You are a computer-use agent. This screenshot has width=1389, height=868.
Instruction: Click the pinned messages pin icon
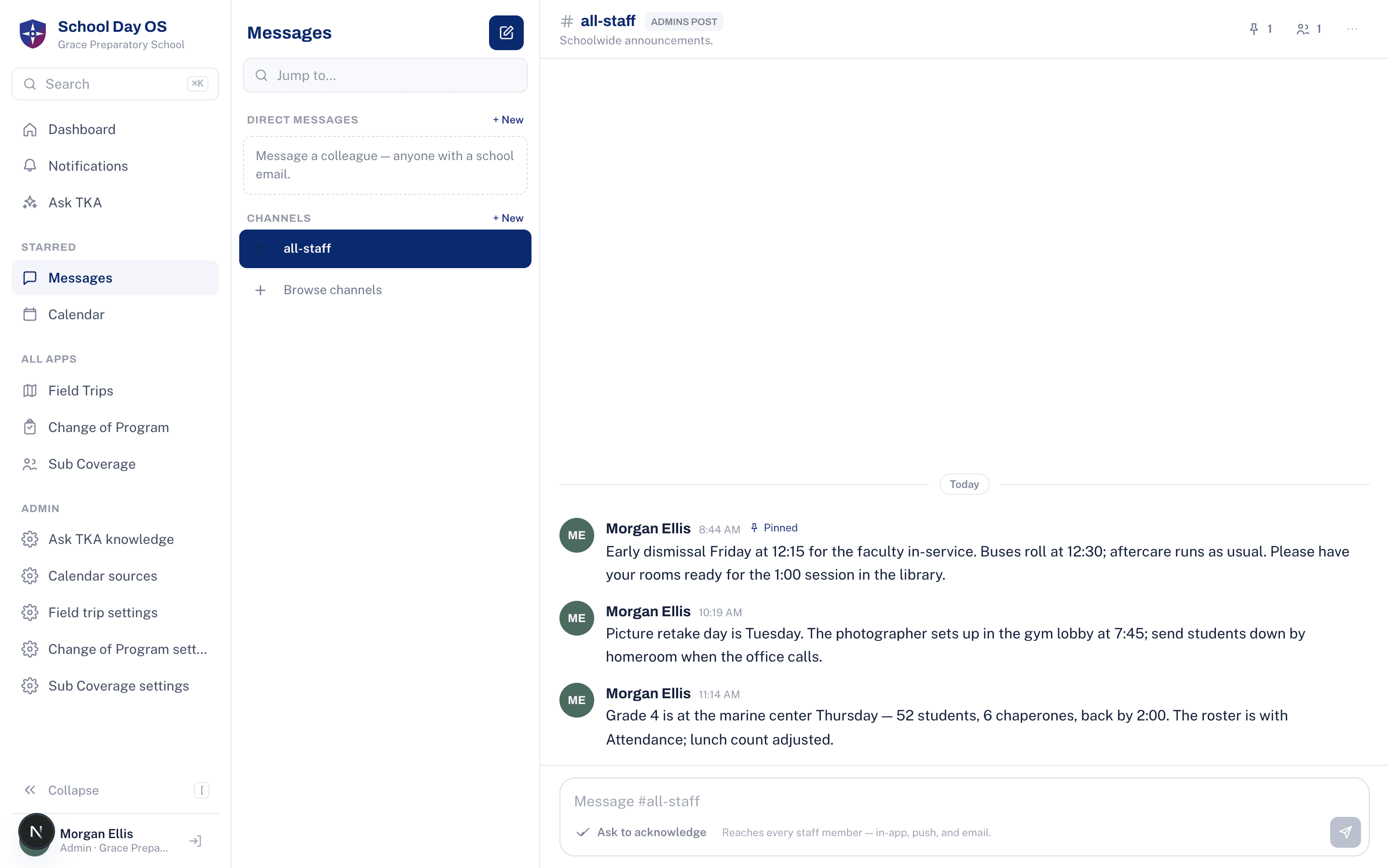tap(1253, 29)
